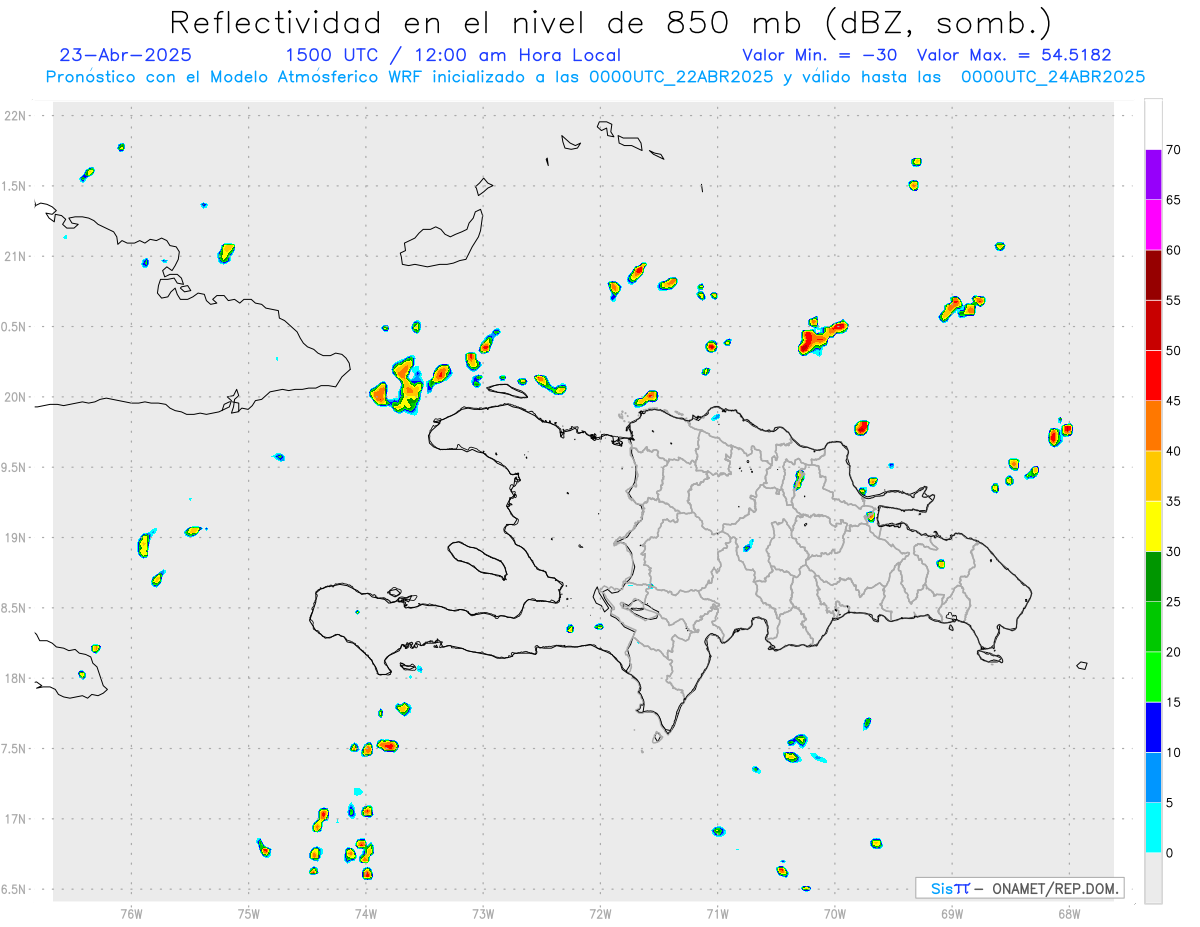Click the '25' label on the color scale
Image resolution: width=1200 pixels, height=927 pixels.
coord(1173,602)
